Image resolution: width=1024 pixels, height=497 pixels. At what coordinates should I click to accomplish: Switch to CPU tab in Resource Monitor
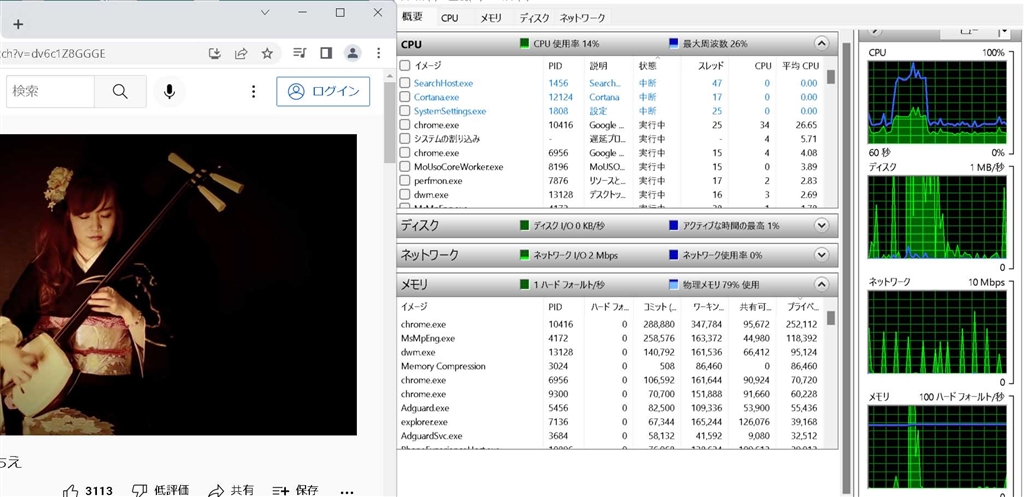pyautogui.click(x=449, y=18)
